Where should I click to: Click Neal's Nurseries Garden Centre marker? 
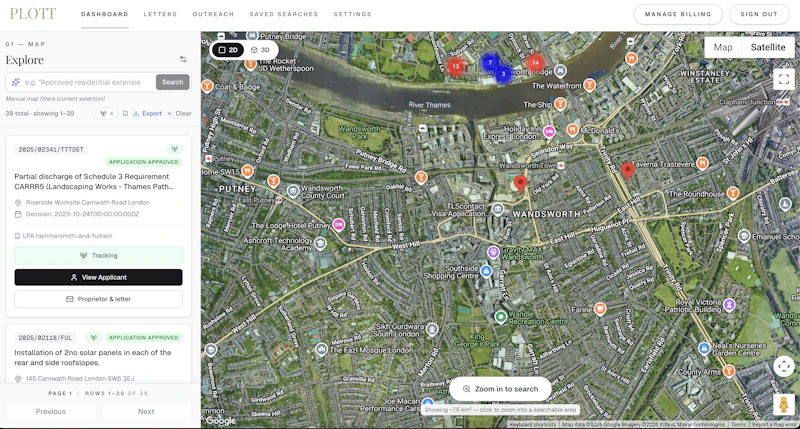[704, 348]
